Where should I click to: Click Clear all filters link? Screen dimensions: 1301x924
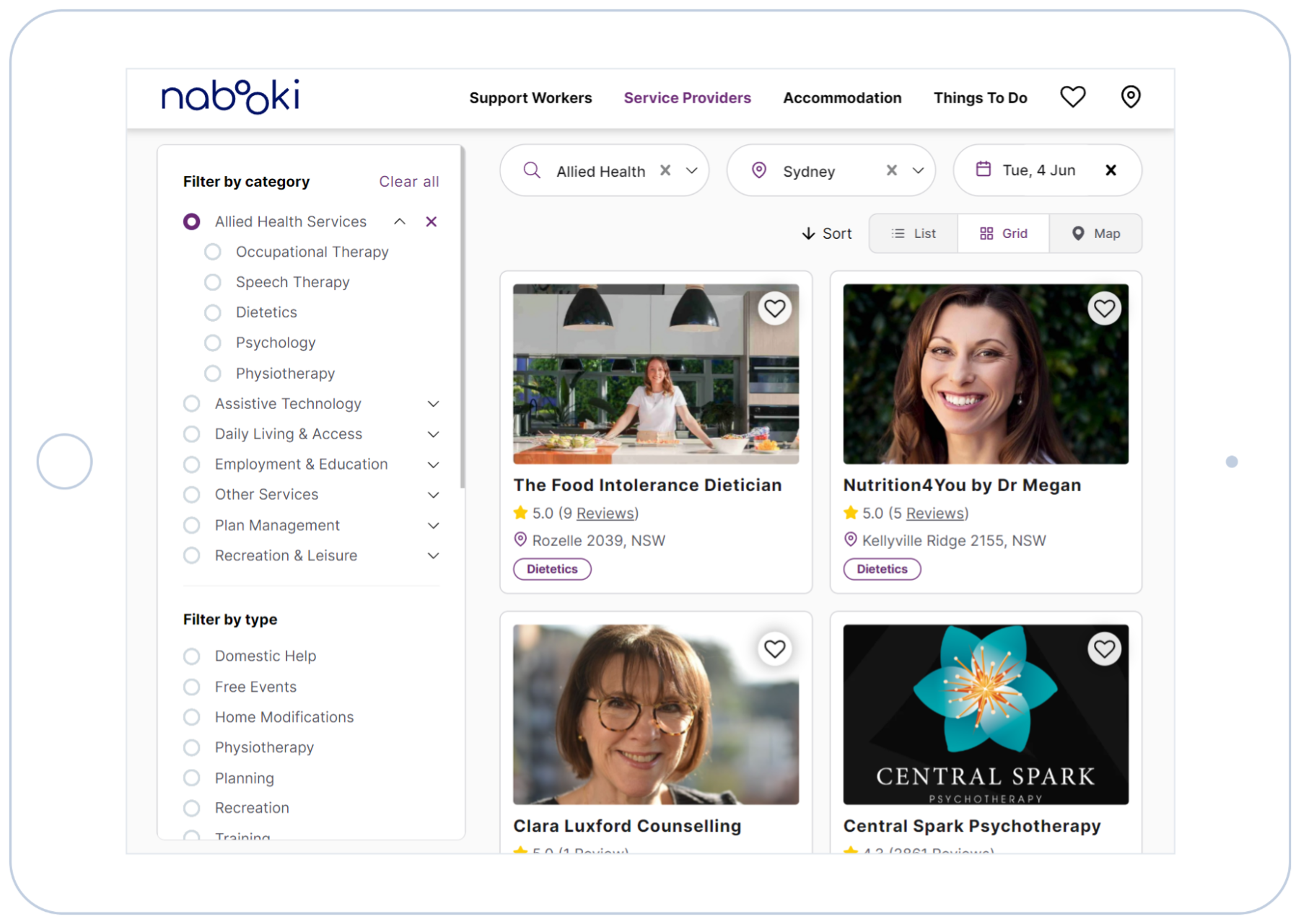point(409,182)
